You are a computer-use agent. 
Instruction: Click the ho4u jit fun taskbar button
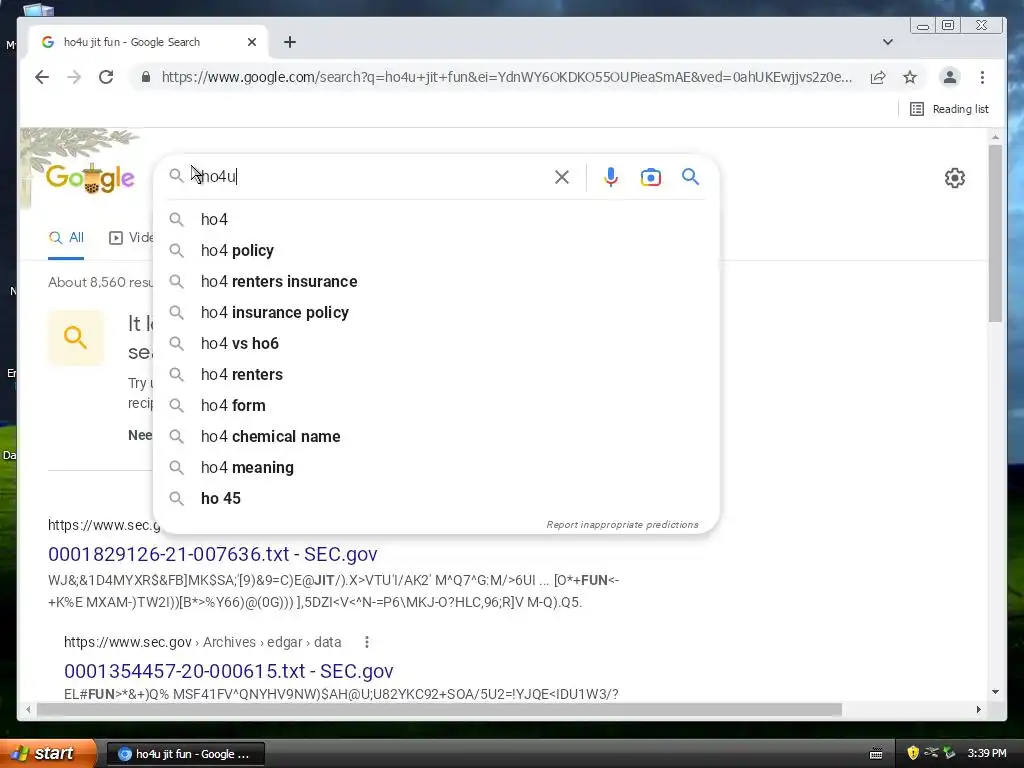pos(185,754)
